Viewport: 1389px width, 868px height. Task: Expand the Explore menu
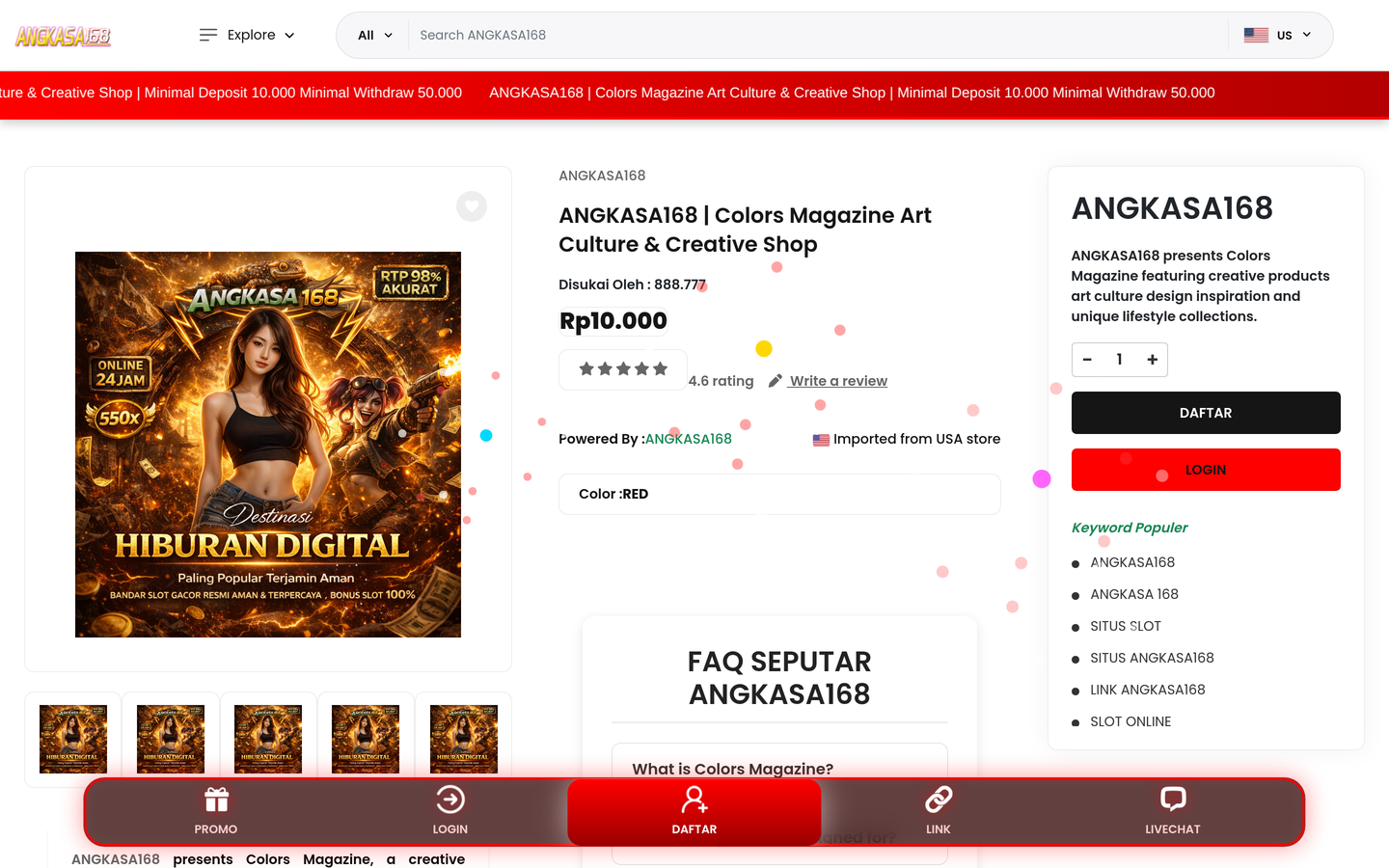click(247, 35)
